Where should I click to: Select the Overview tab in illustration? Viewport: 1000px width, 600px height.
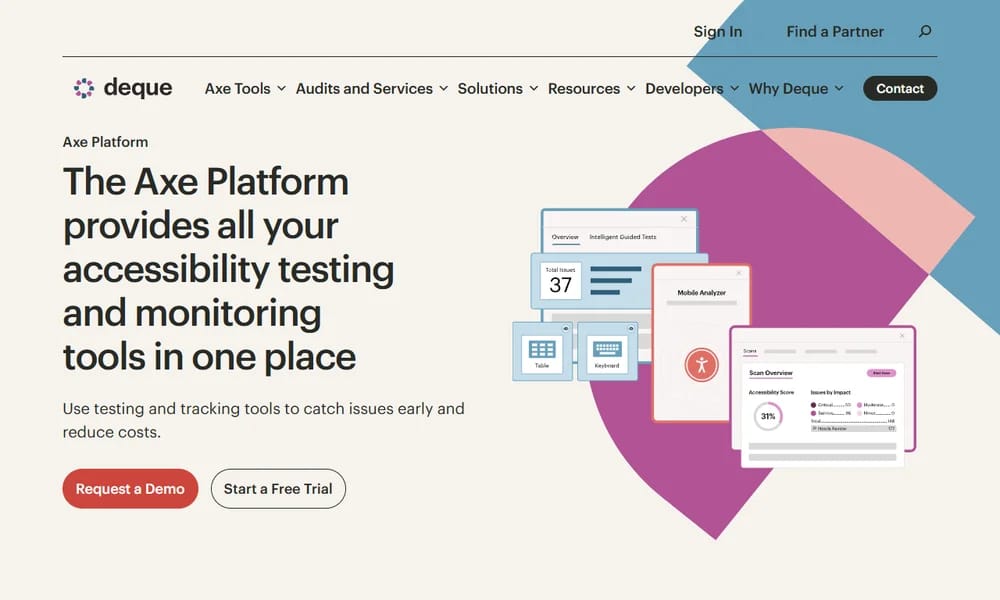pyautogui.click(x=565, y=237)
